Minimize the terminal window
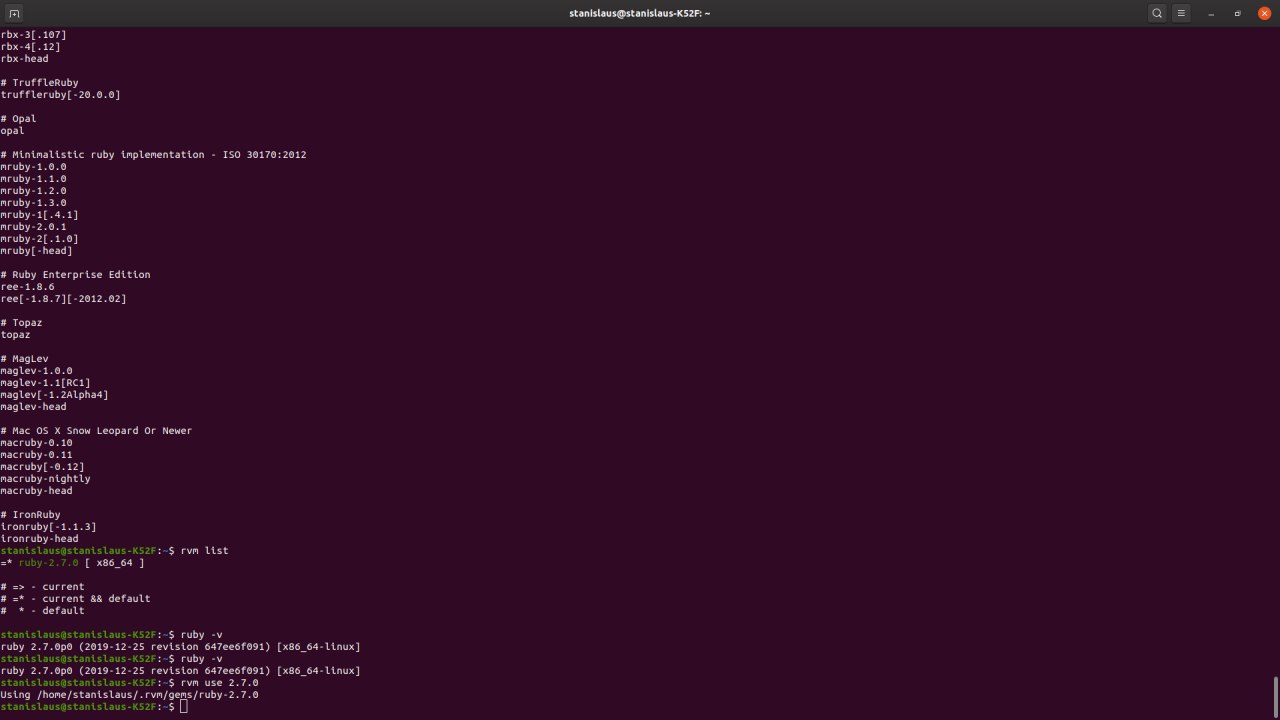Screen dimensions: 1280x720 (1211, 13)
